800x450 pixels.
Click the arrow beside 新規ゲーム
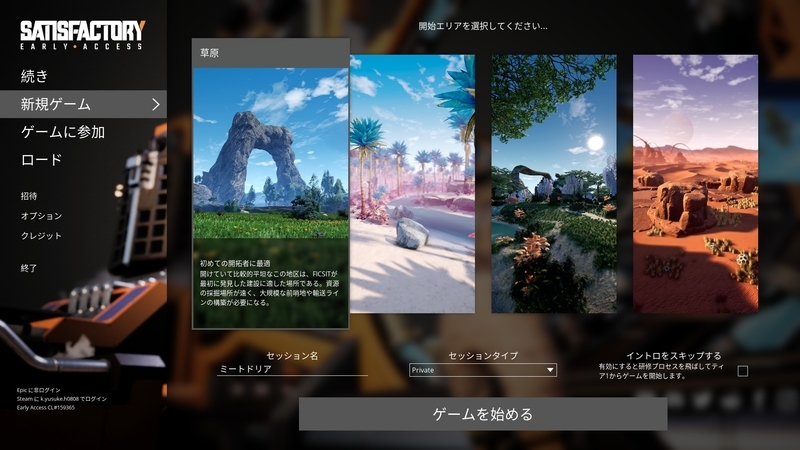(156, 105)
